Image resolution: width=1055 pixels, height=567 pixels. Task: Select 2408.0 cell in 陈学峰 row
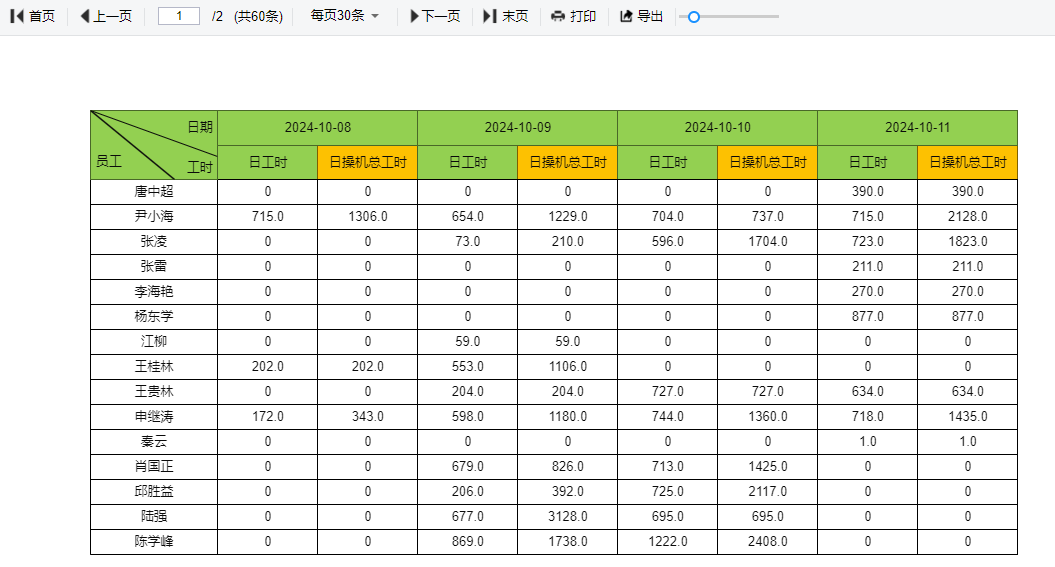point(768,541)
